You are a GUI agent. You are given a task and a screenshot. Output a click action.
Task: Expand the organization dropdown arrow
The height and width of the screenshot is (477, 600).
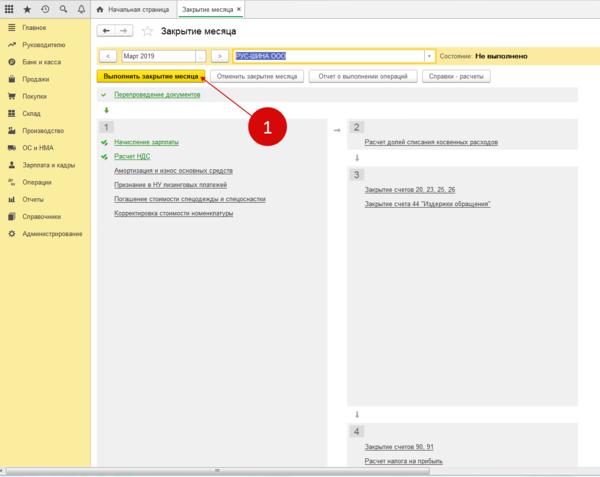(x=429, y=56)
